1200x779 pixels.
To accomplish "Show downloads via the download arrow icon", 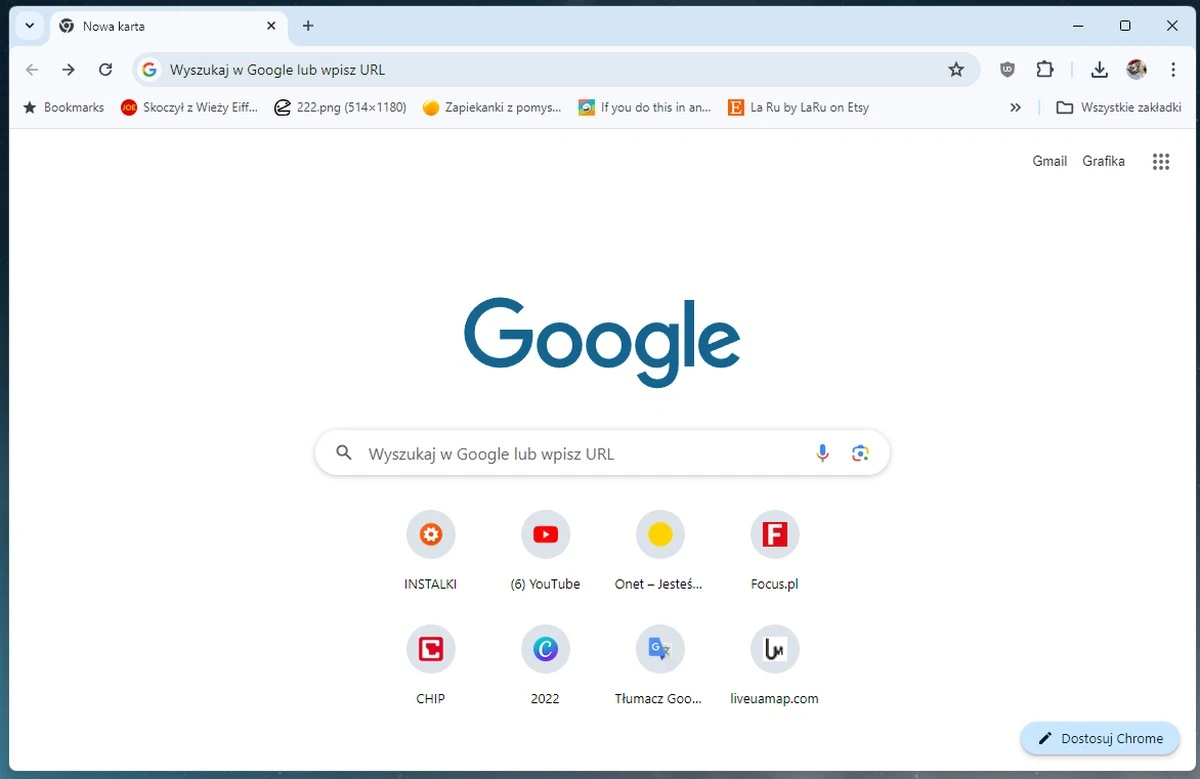I will [1099, 69].
